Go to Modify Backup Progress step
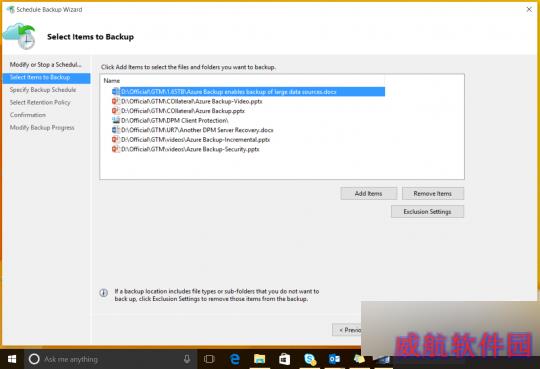 coord(42,127)
